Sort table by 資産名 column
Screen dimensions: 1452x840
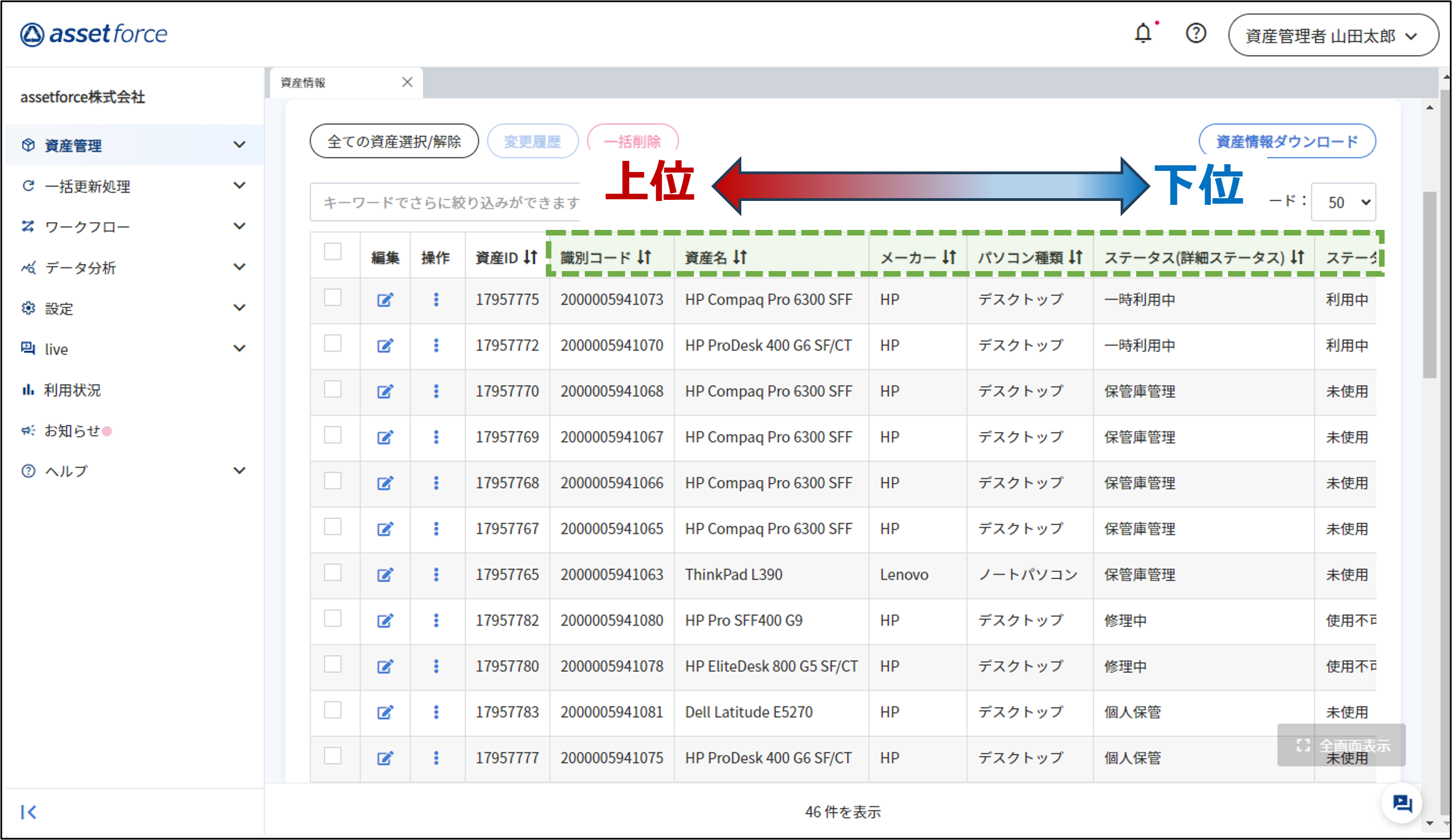740,257
